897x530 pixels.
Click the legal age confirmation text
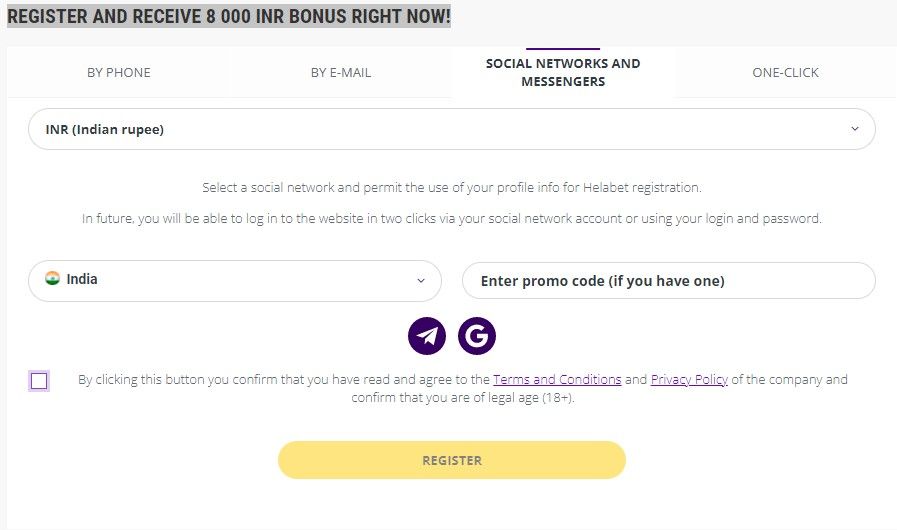463,397
